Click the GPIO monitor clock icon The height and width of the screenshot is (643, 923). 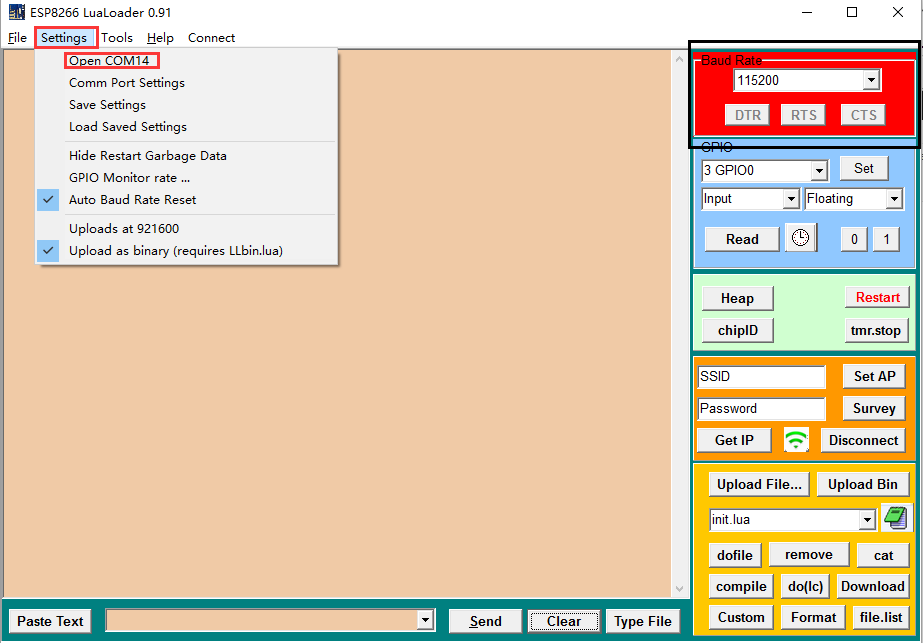(x=801, y=238)
